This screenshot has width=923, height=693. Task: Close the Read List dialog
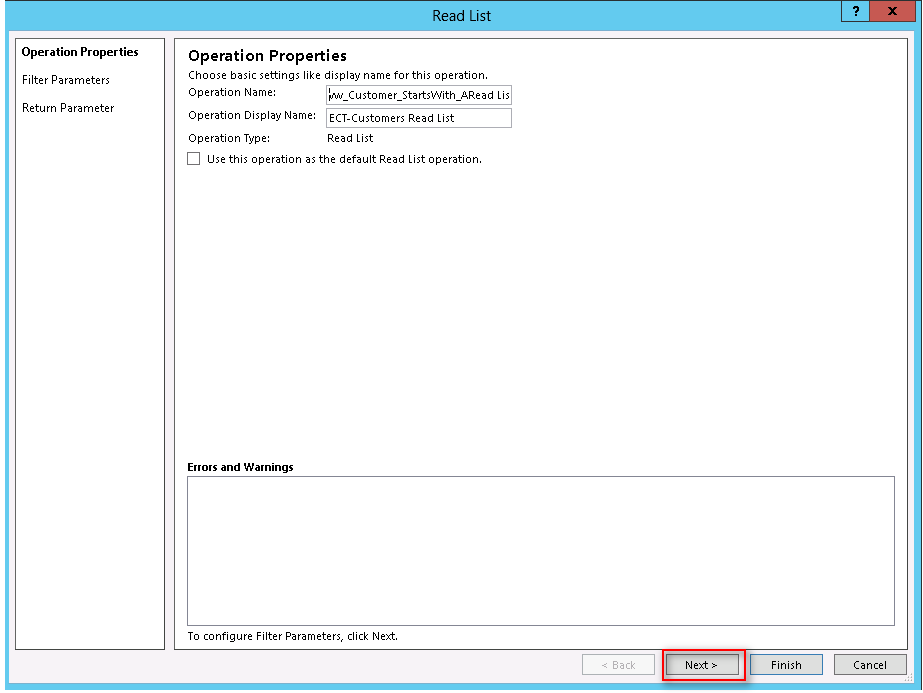pos(891,11)
